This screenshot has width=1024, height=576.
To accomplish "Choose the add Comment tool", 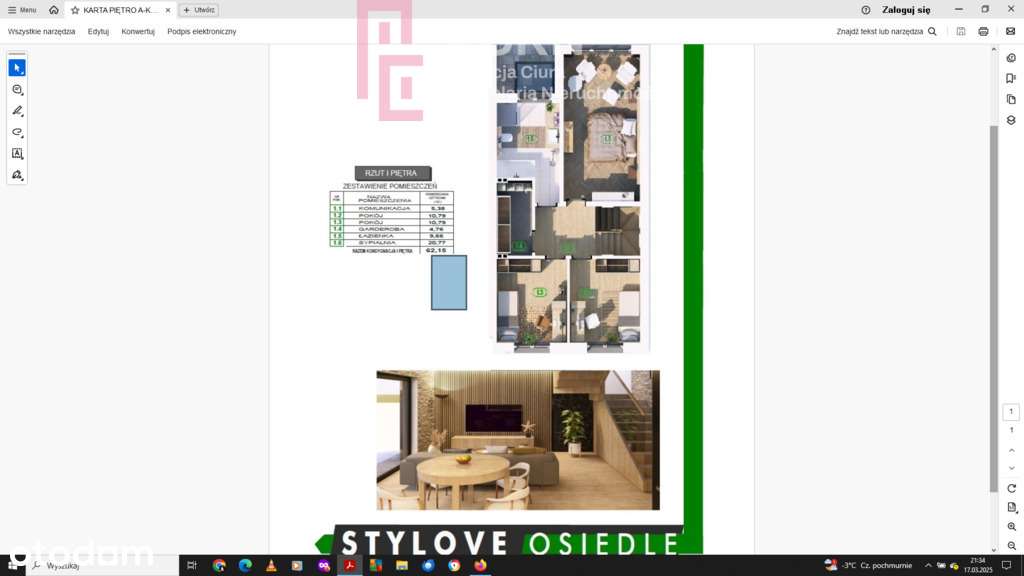I will point(17,89).
